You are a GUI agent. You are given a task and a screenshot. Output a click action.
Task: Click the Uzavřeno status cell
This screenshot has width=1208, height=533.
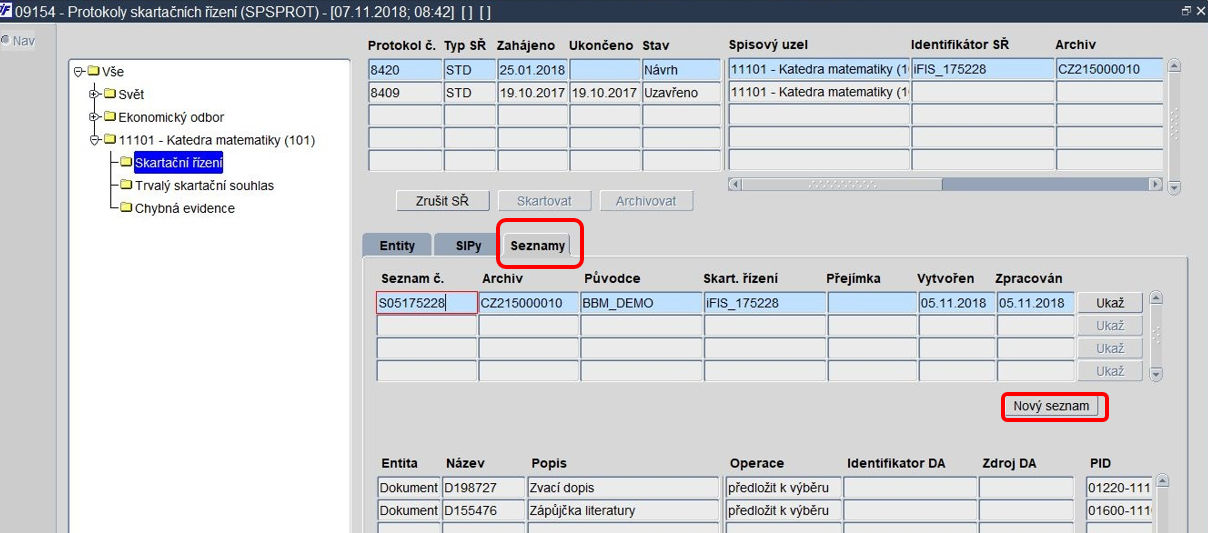coord(681,92)
